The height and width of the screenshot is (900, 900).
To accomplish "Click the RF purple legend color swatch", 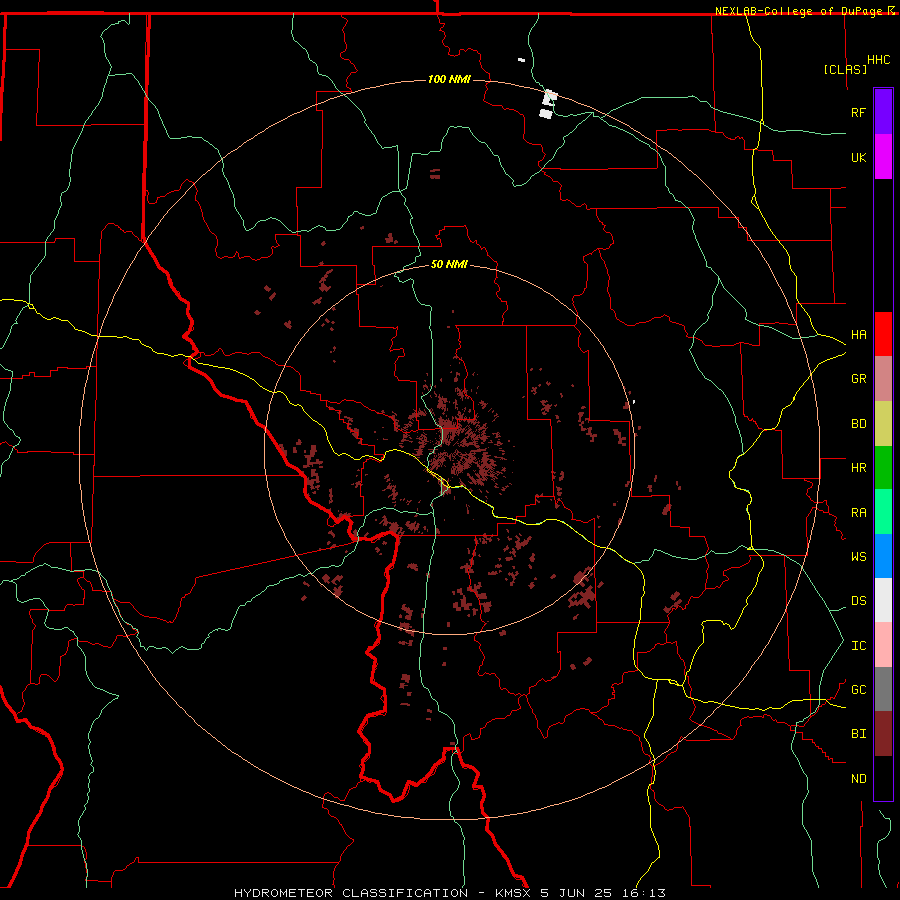I will 883,112.
